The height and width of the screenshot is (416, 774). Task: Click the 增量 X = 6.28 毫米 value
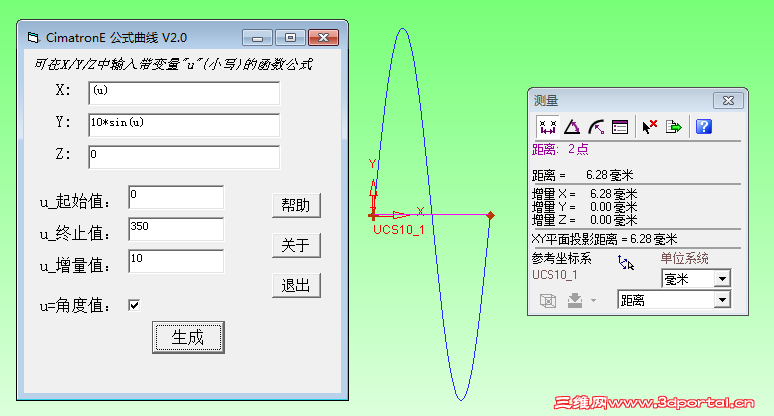(585, 194)
